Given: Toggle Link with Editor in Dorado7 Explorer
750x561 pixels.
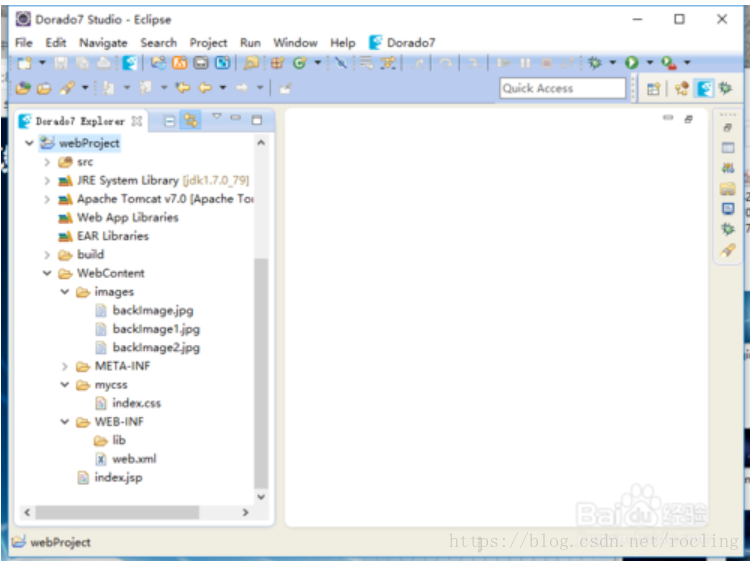Looking at the screenshot, I should pyautogui.click(x=190, y=121).
